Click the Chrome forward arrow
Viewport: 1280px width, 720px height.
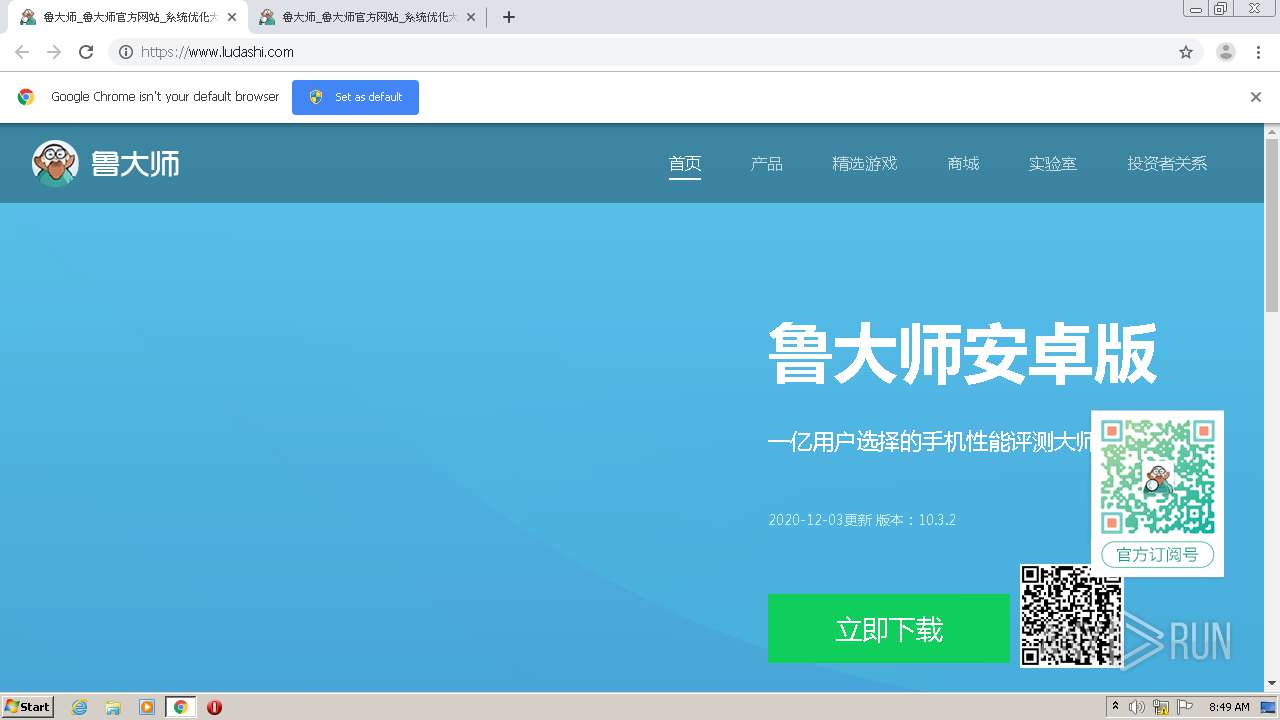tap(54, 52)
